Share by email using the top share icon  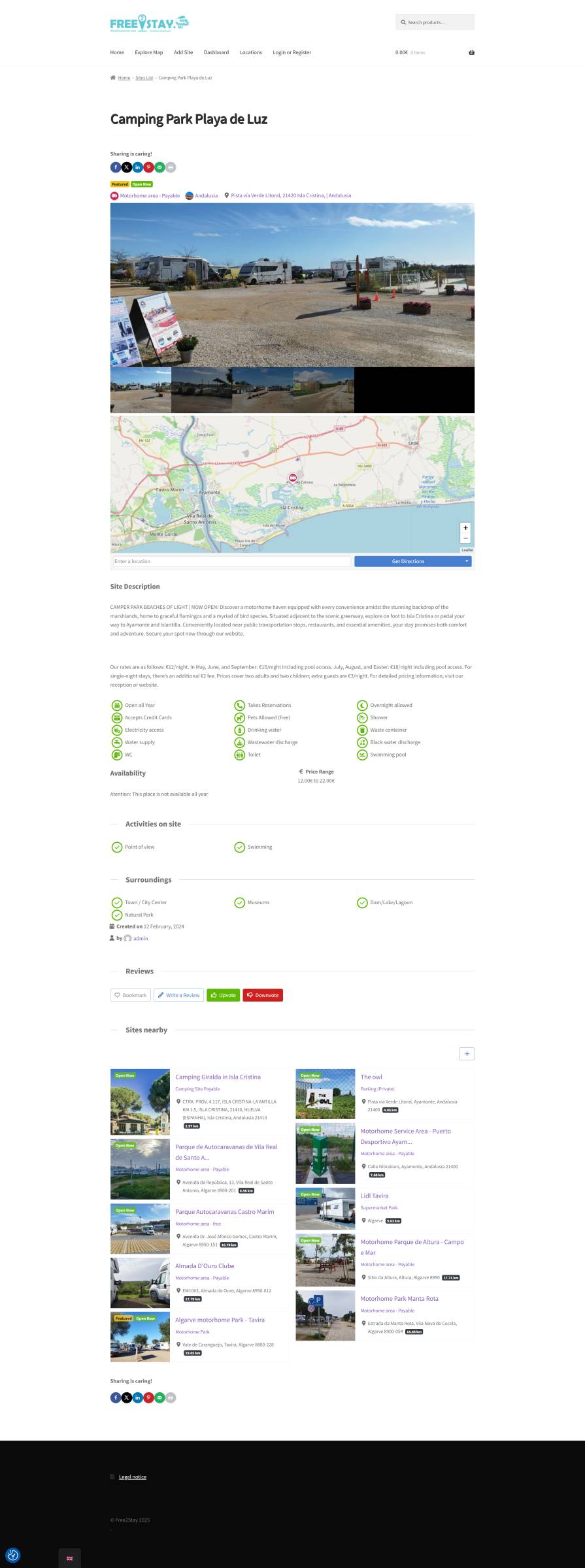(x=159, y=167)
